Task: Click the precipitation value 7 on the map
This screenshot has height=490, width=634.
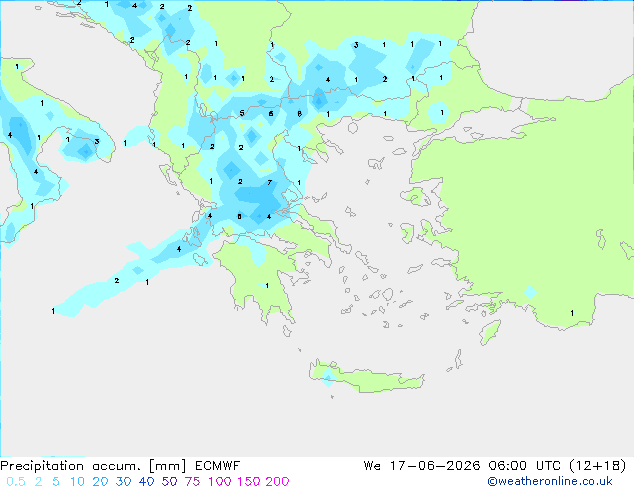Action: pyautogui.click(x=270, y=183)
